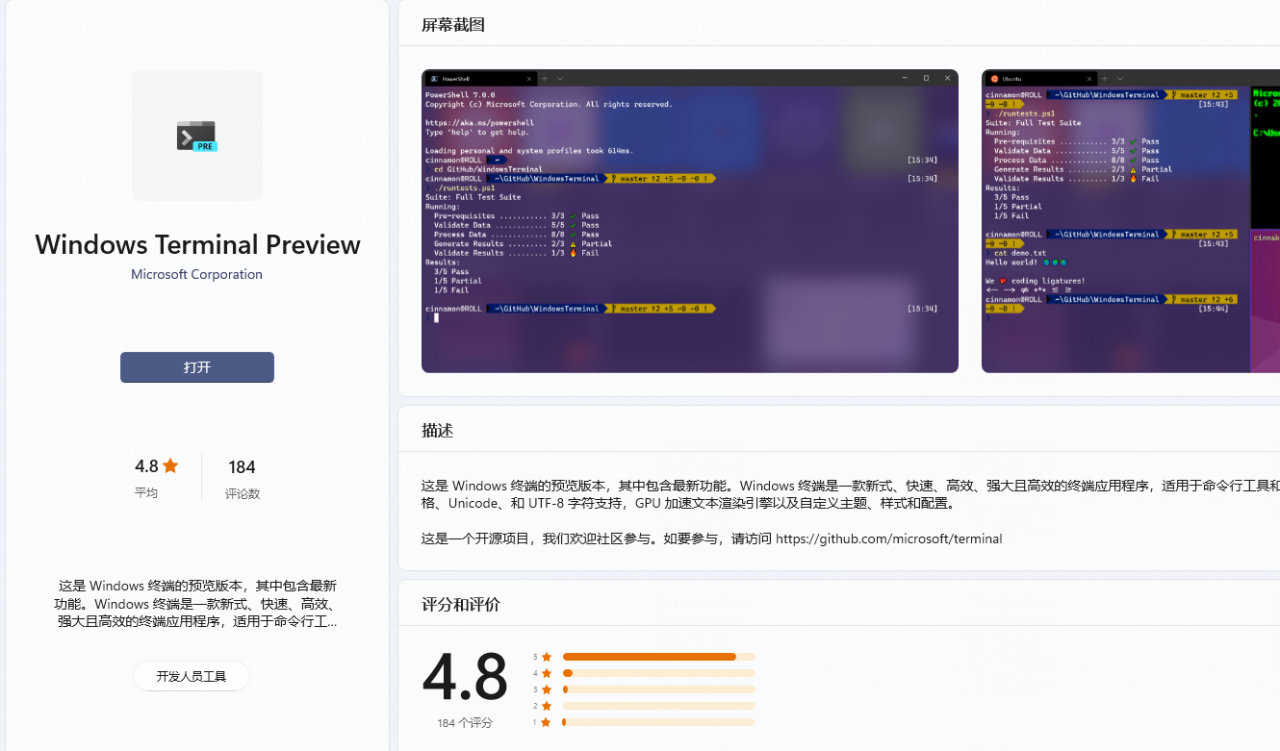Click the star icon in the 1-star row
Viewport: 1280px width, 751px height.
tap(546, 722)
